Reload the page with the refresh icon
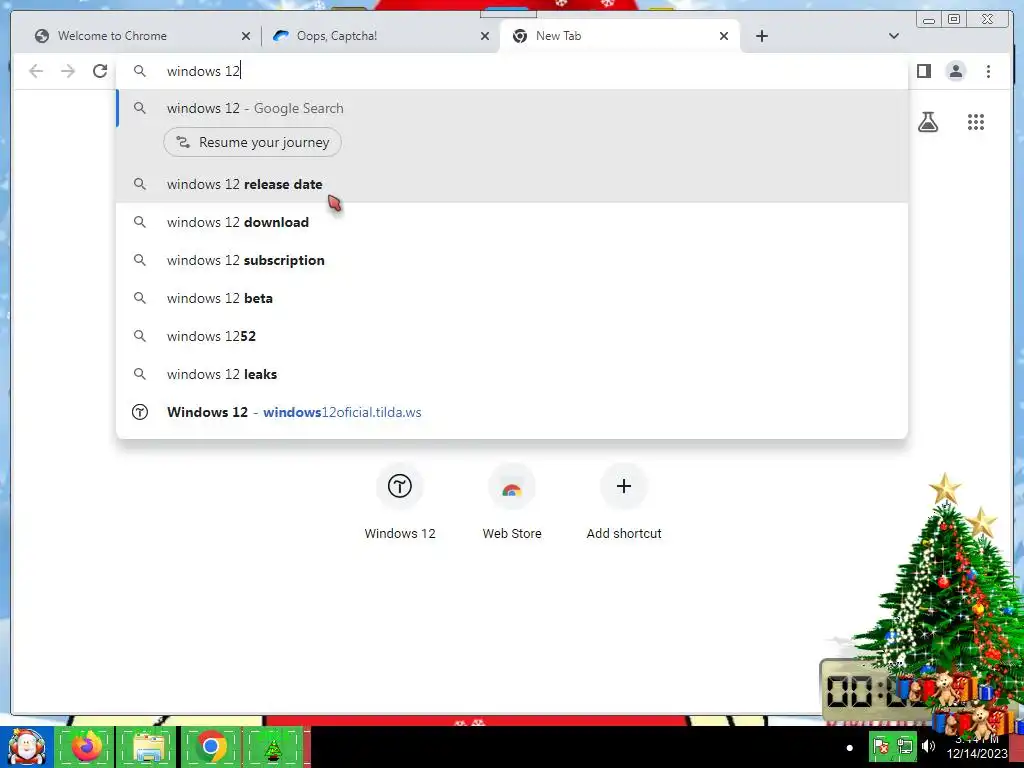Viewport: 1024px width, 768px height. click(100, 71)
